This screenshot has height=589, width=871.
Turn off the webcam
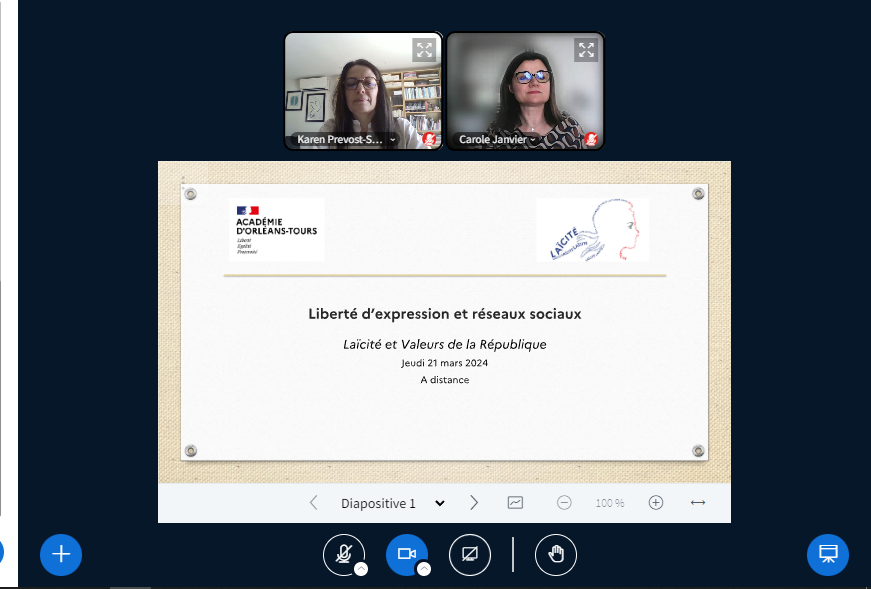[x=406, y=552]
